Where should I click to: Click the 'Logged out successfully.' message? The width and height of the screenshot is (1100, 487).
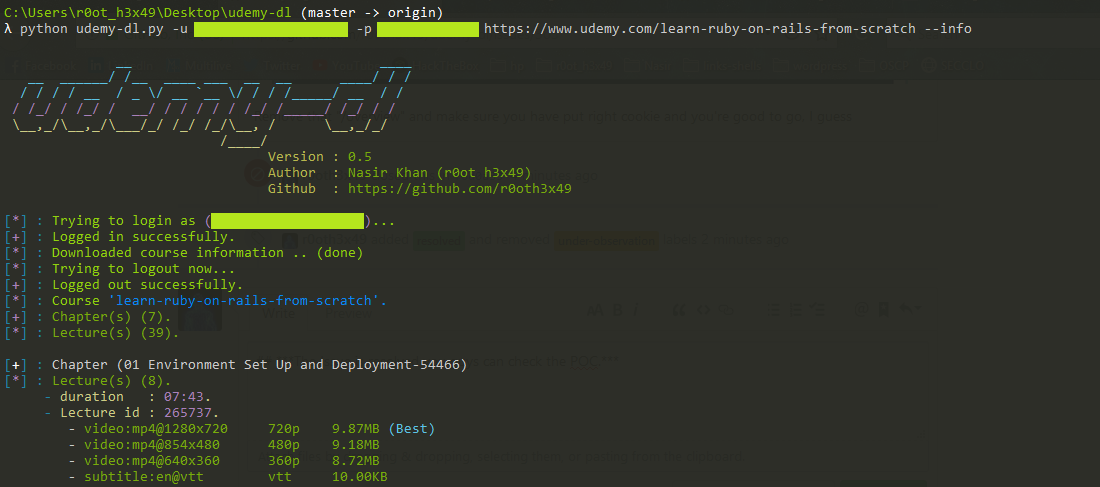pos(147,285)
